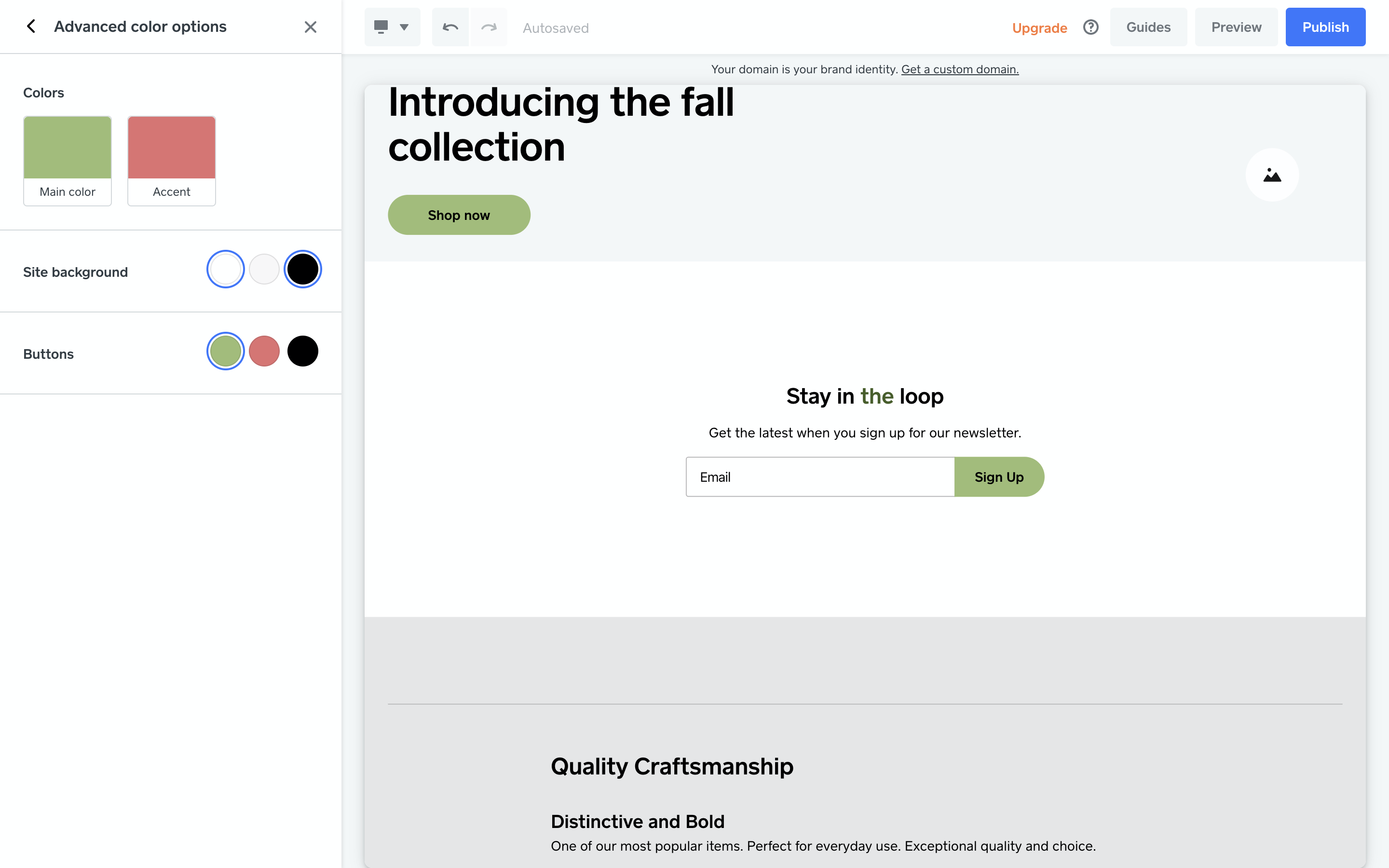Close the Advanced color options panel
This screenshot has height=868, width=1389.
coord(310,27)
